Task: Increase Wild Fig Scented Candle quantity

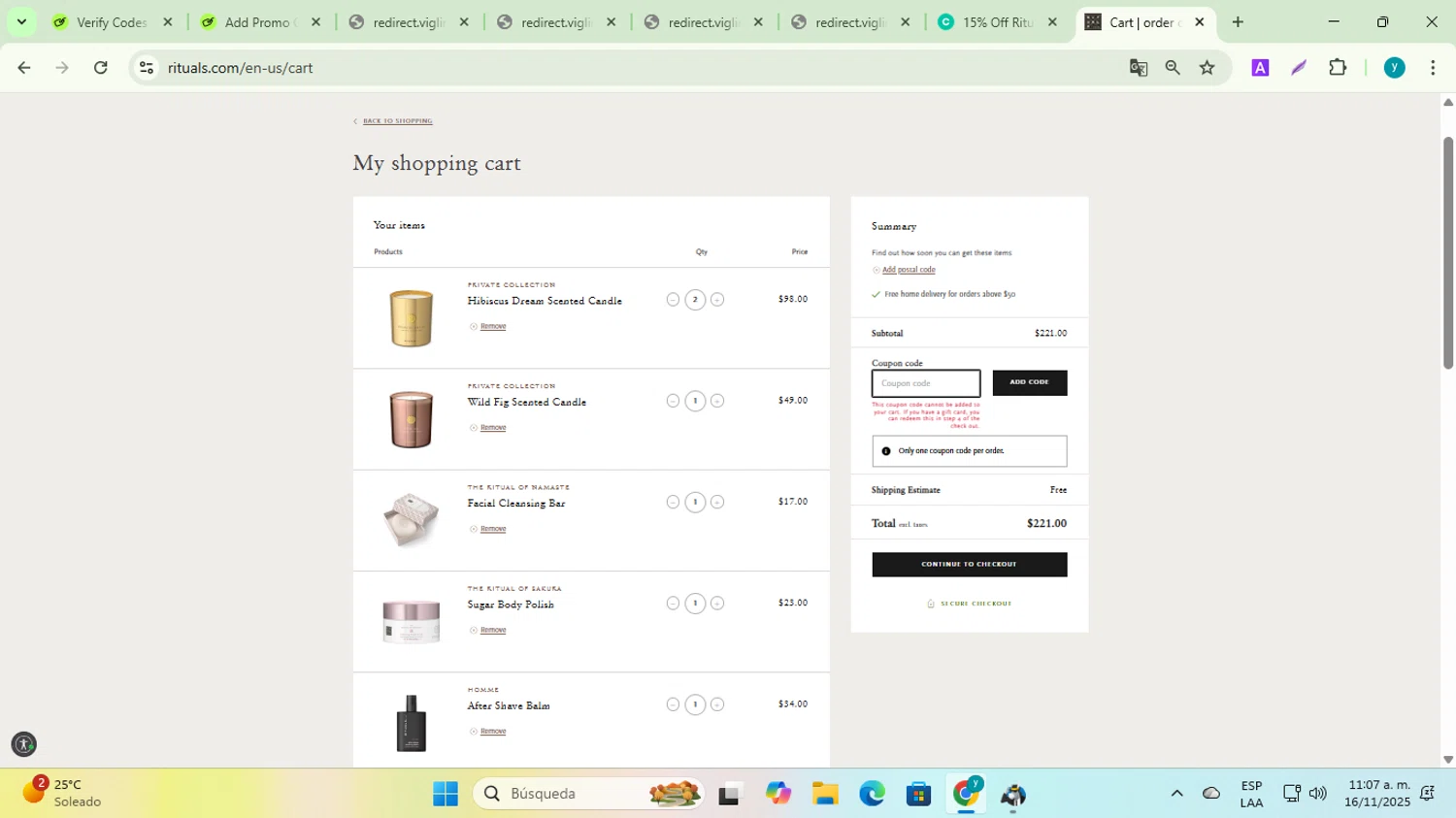Action: (x=717, y=401)
